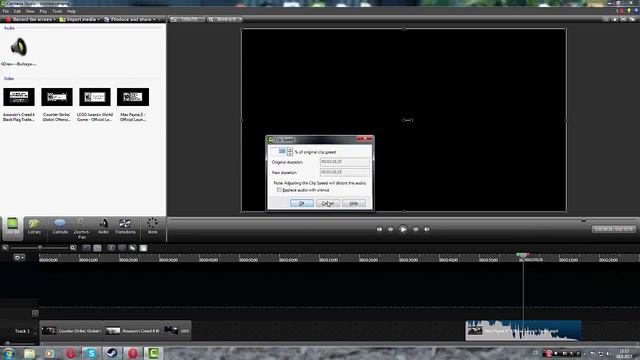
Task: Open the Audio tool tab
Action: click(x=103, y=227)
